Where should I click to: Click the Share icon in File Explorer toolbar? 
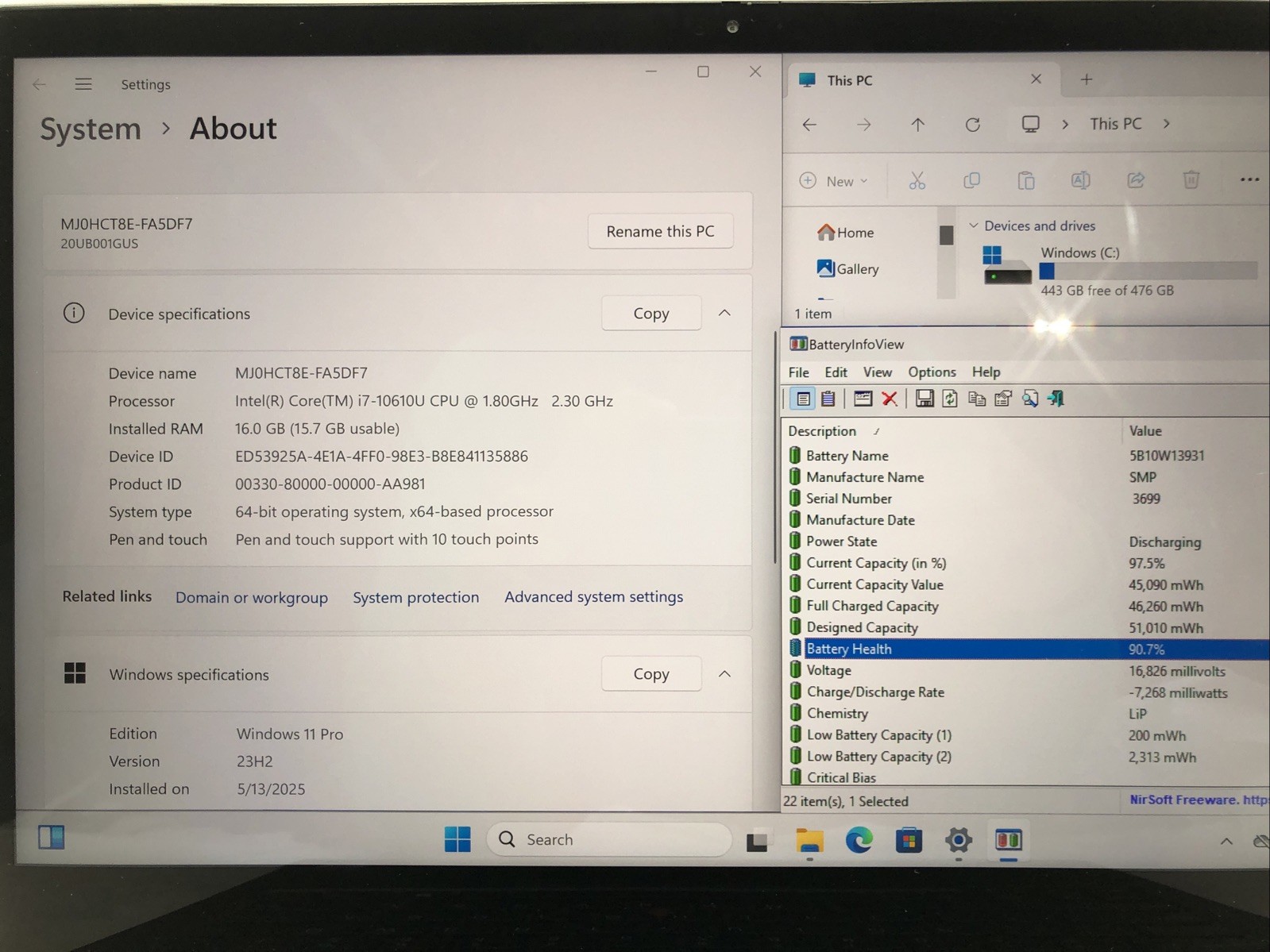(x=1136, y=180)
